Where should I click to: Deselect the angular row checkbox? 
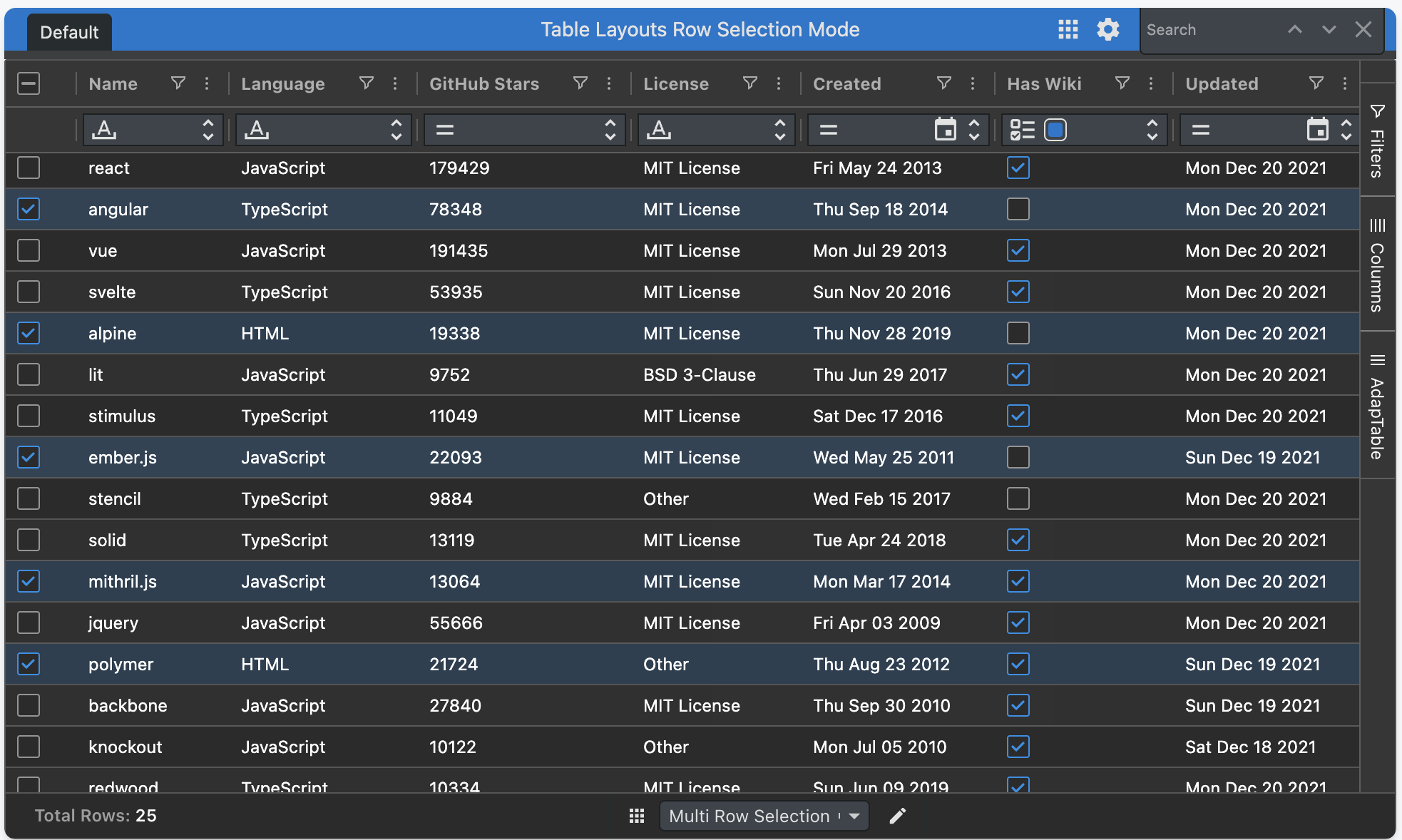click(29, 210)
